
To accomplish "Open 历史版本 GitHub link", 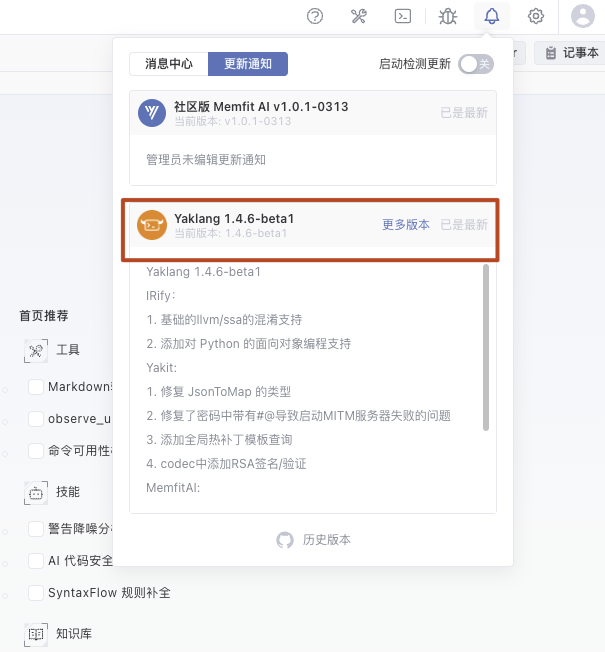I will click(314, 540).
